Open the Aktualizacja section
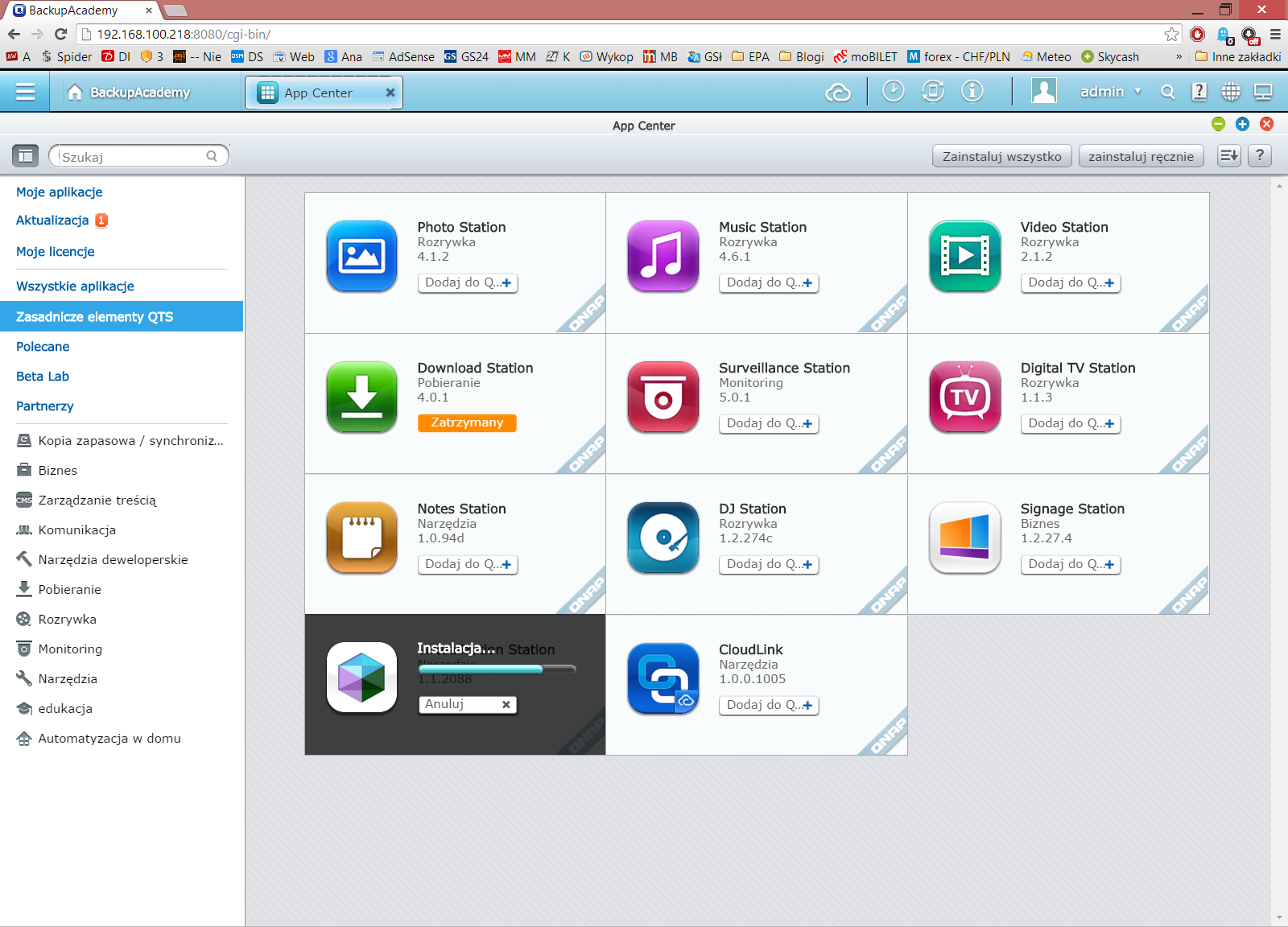The width and height of the screenshot is (1288, 927). [x=53, y=220]
